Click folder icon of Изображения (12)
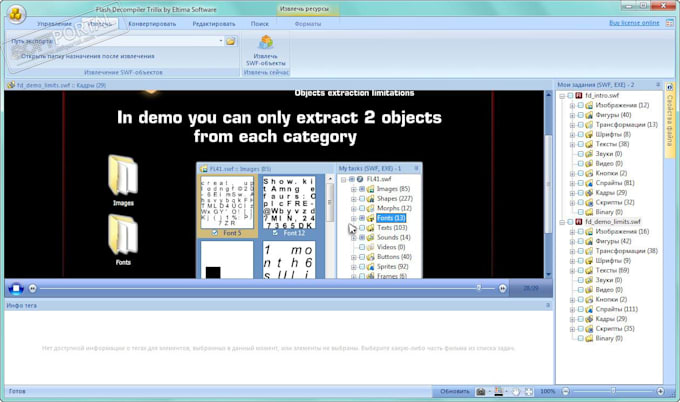This screenshot has width=680, height=402. pyautogui.click(x=589, y=105)
